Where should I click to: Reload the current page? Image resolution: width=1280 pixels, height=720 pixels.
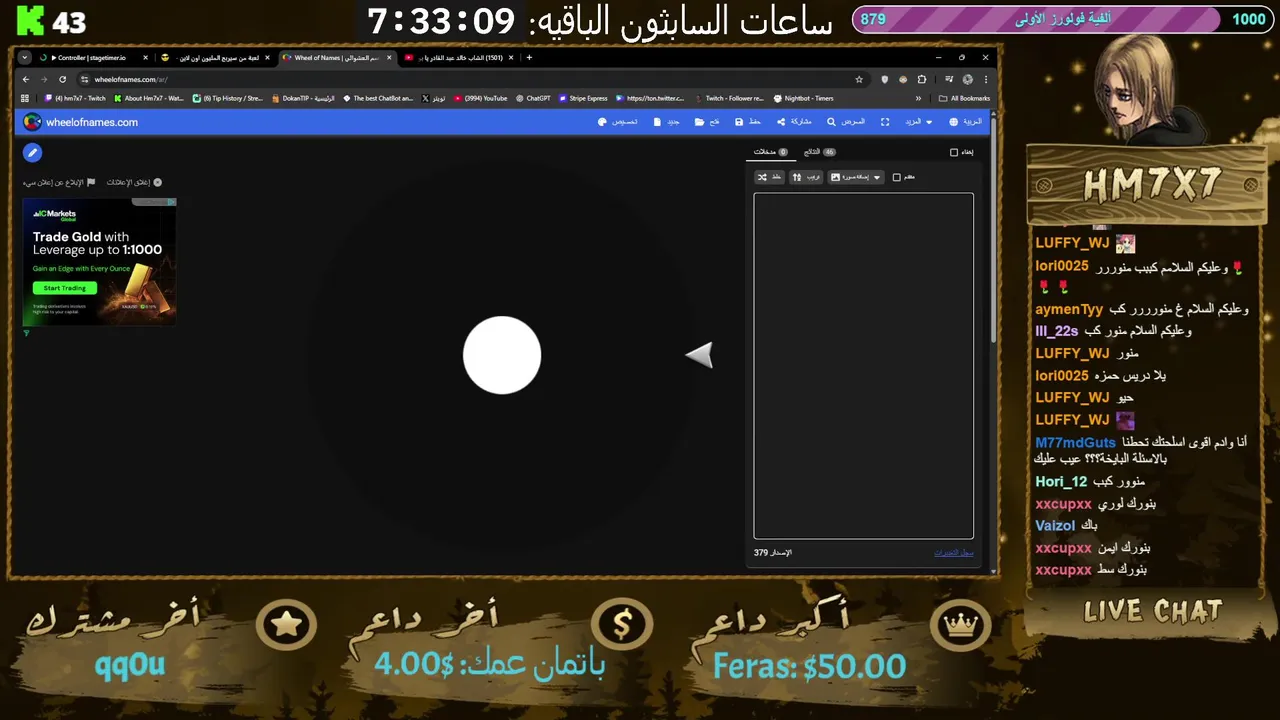62,79
